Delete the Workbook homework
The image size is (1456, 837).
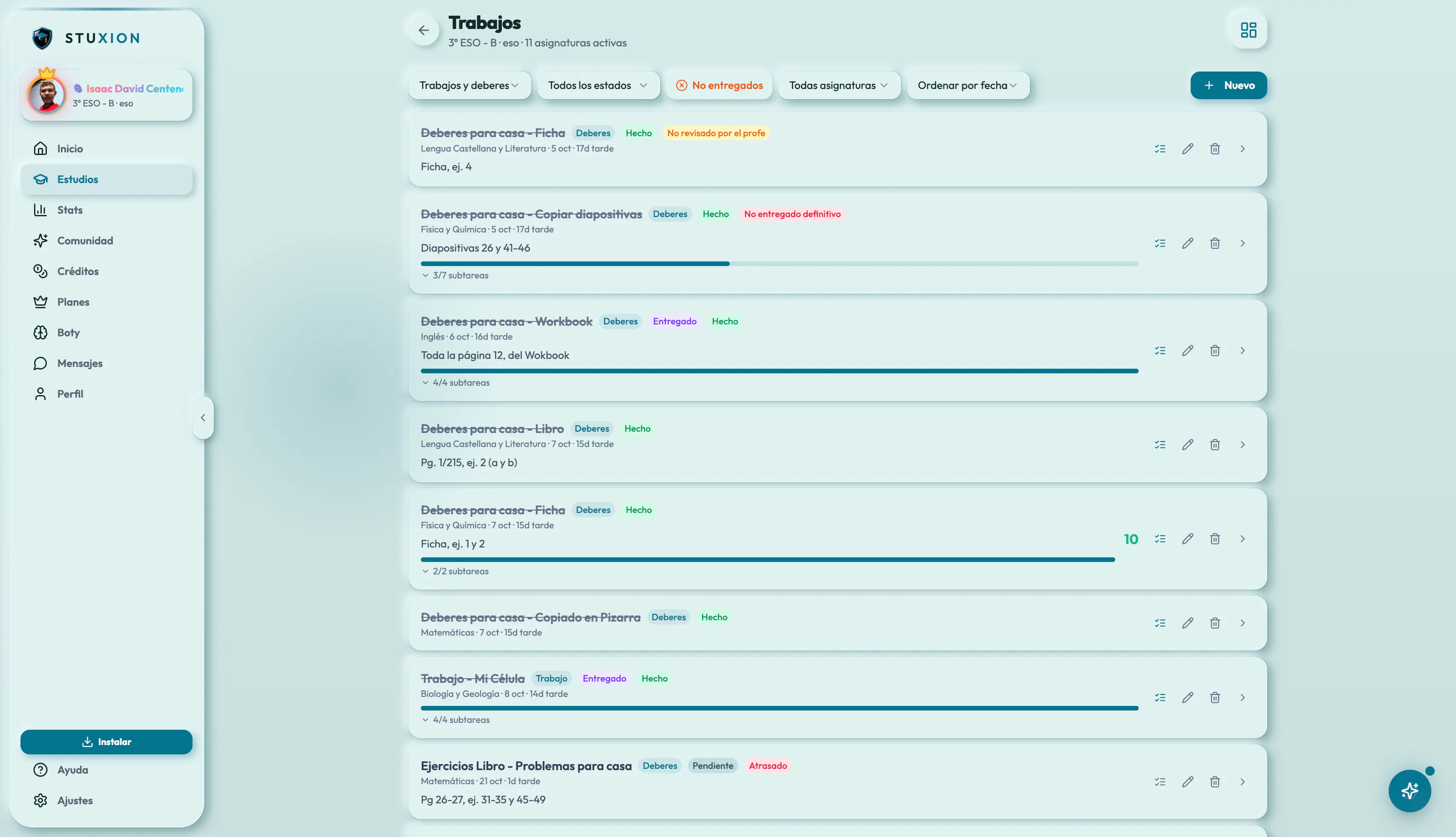click(1215, 351)
